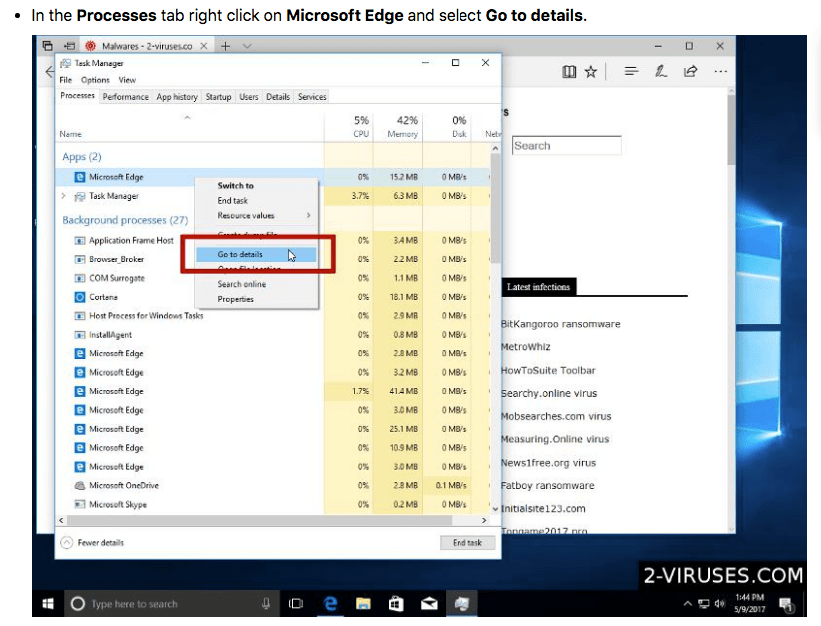
Task: Choose Properties in the context menu
Action: pos(257,299)
